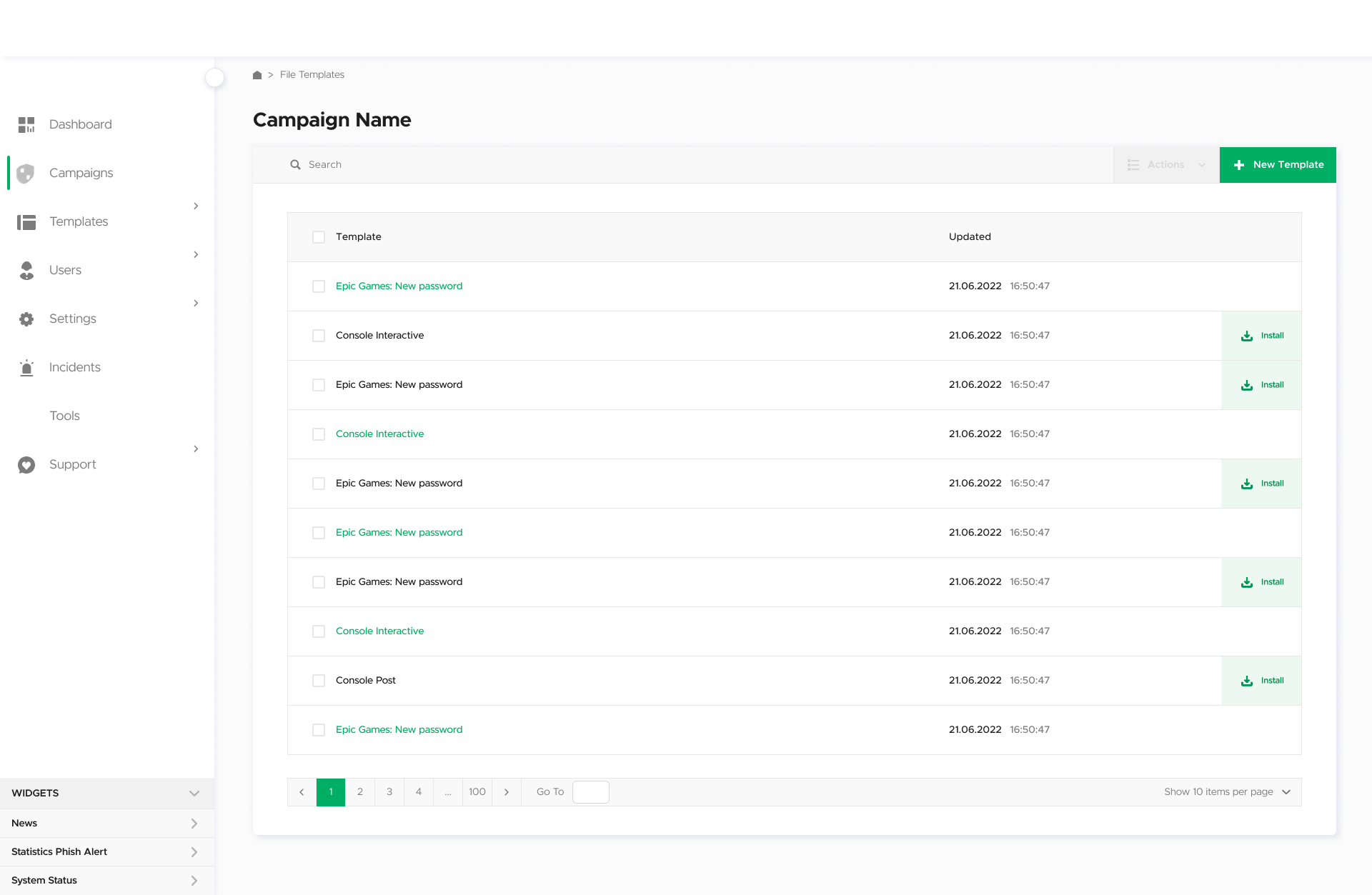Click the plus icon on New Template
Screen dimensions: 1372x895
coord(1239,165)
